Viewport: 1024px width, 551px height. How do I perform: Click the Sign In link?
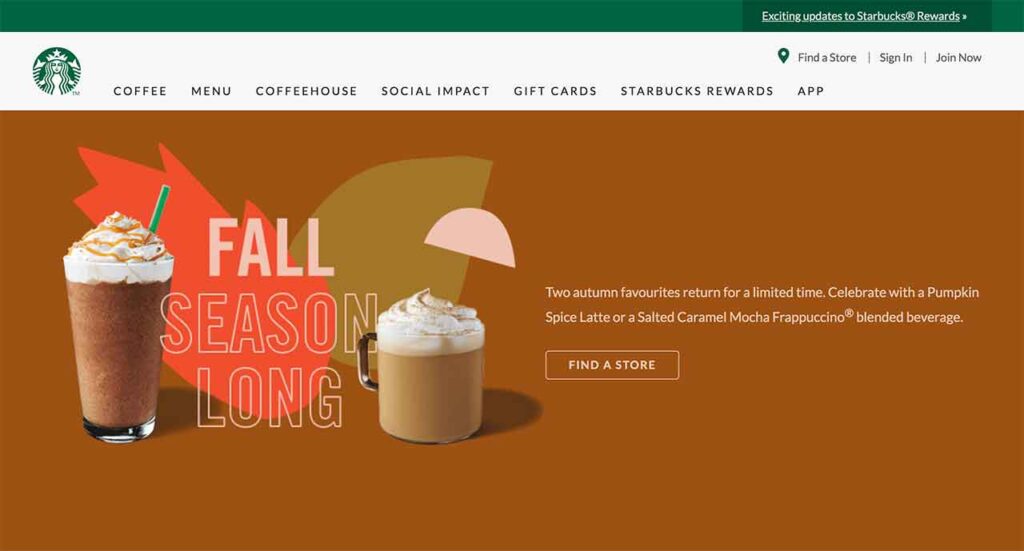pyautogui.click(x=895, y=57)
